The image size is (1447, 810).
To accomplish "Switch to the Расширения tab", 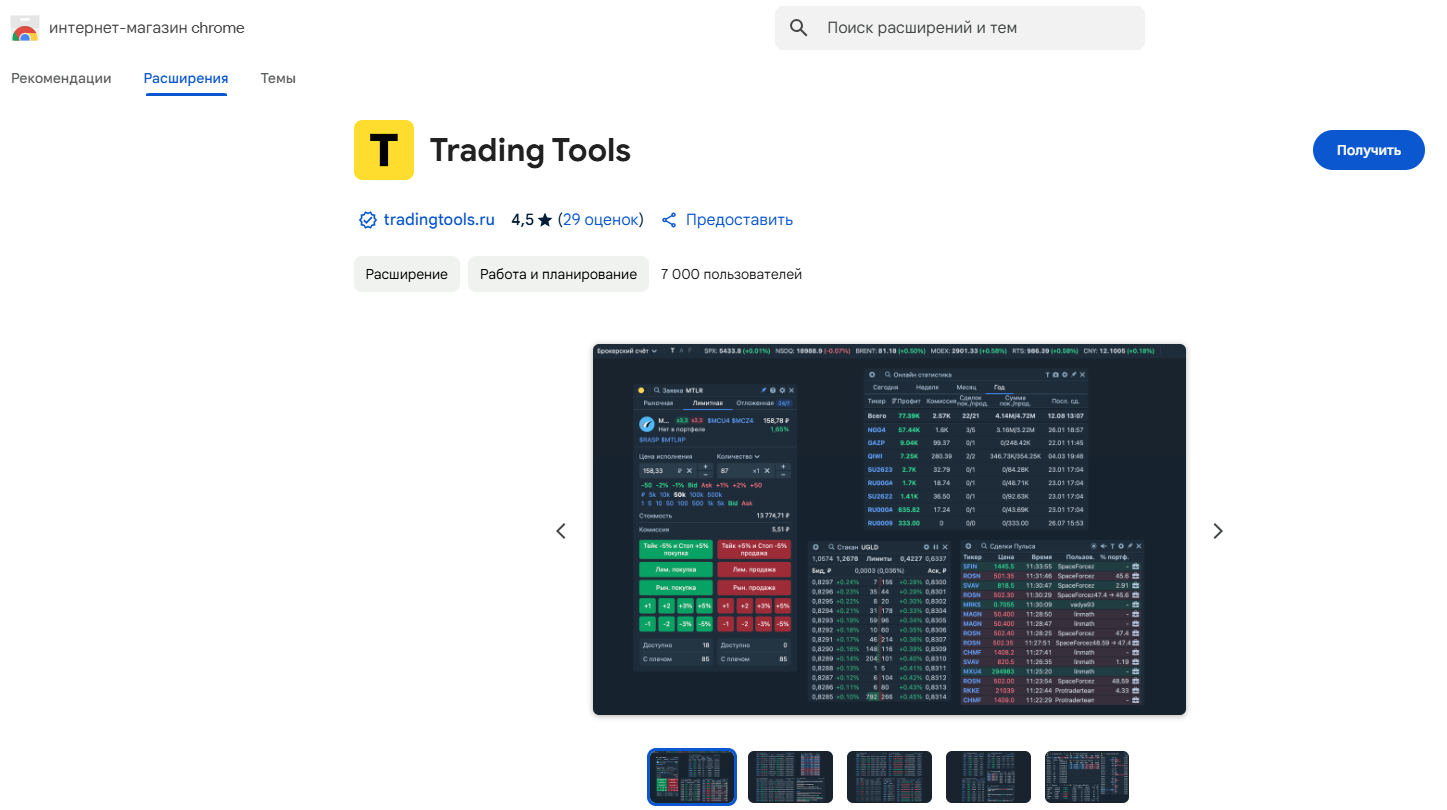I will (186, 78).
